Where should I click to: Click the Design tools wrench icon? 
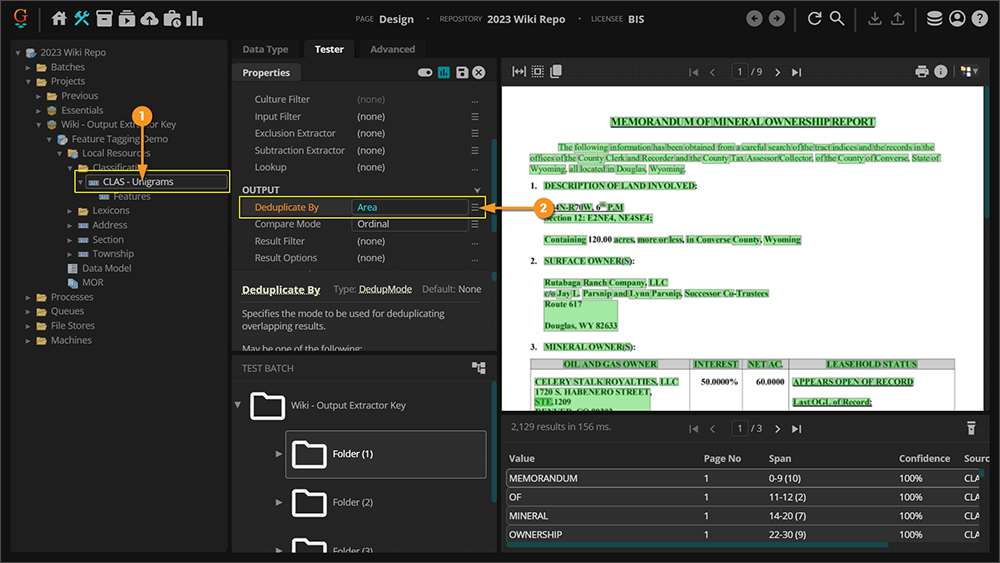coord(82,19)
